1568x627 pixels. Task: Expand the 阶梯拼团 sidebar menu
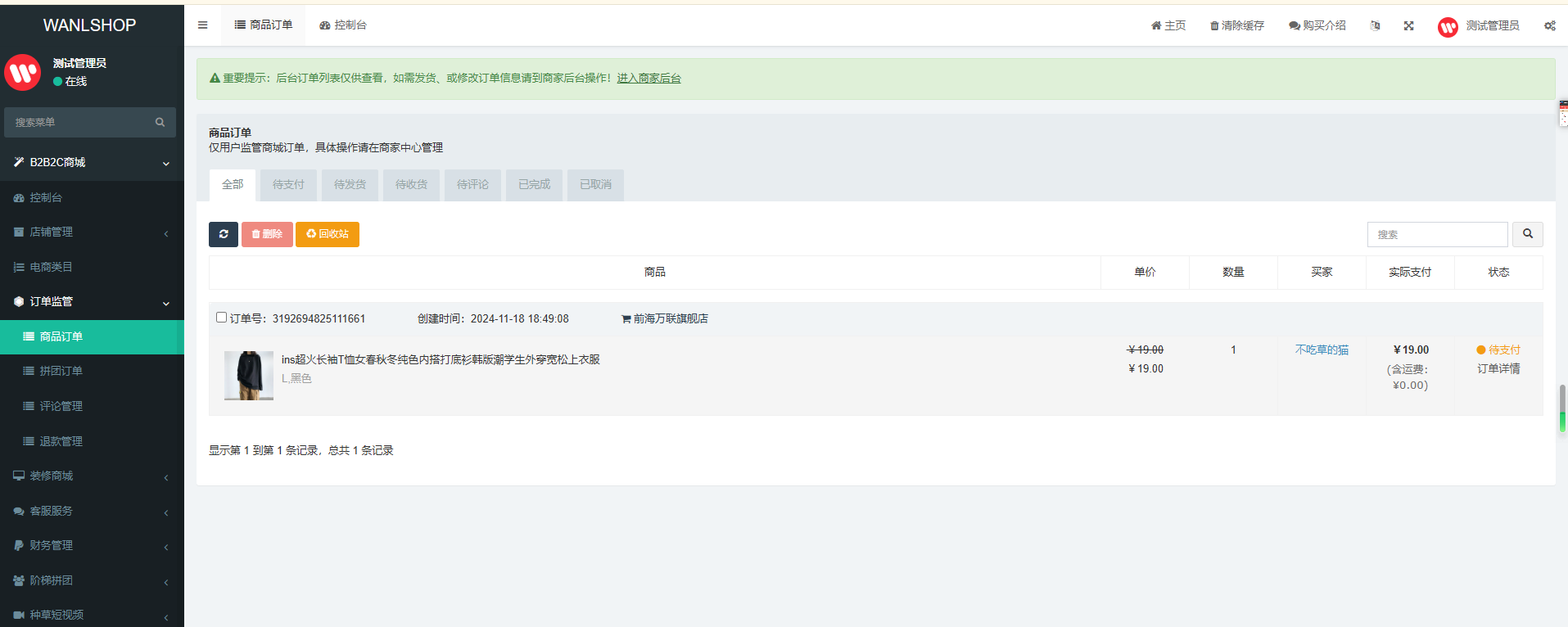[x=92, y=580]
